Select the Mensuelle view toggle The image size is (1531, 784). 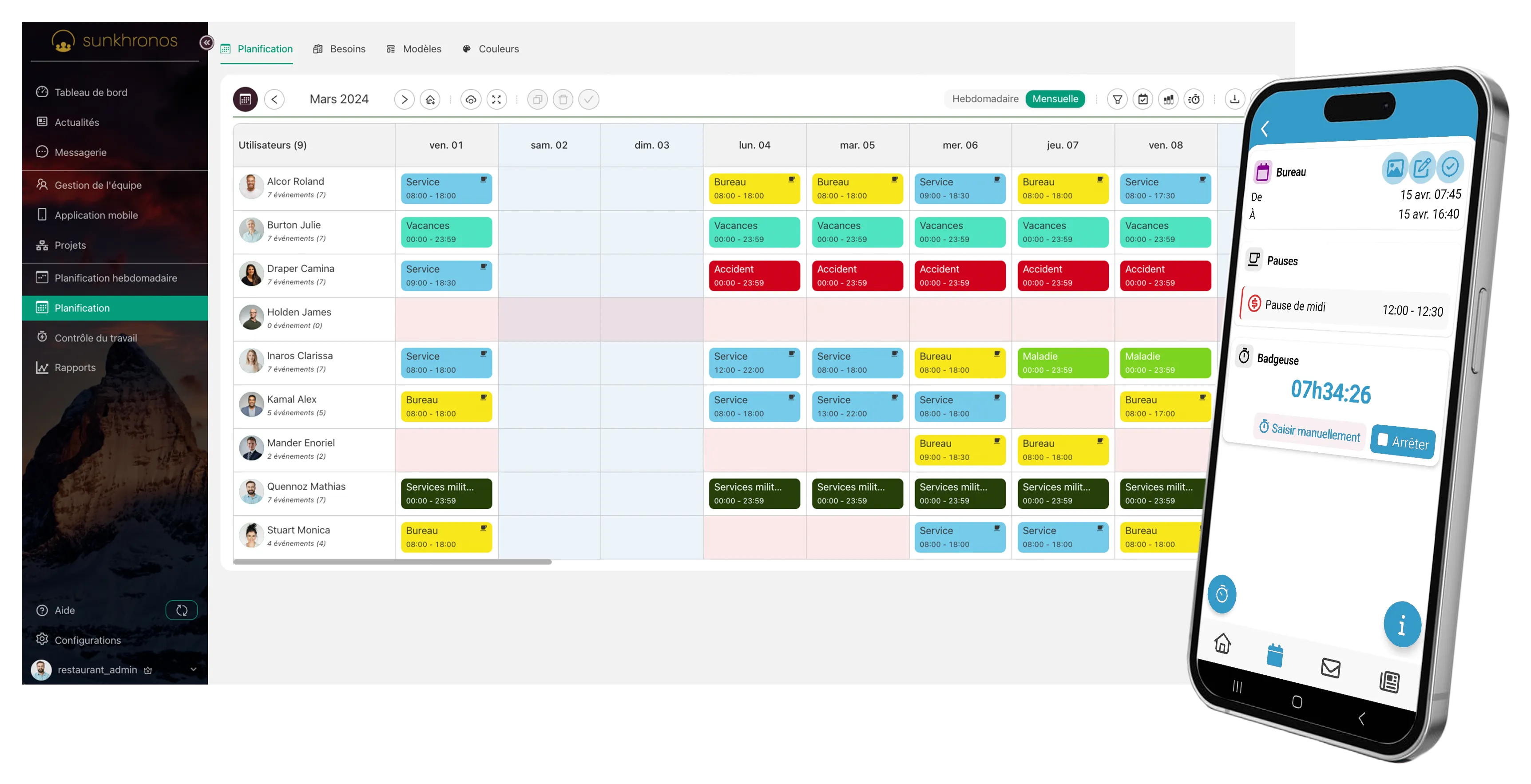pos(1055,99)
